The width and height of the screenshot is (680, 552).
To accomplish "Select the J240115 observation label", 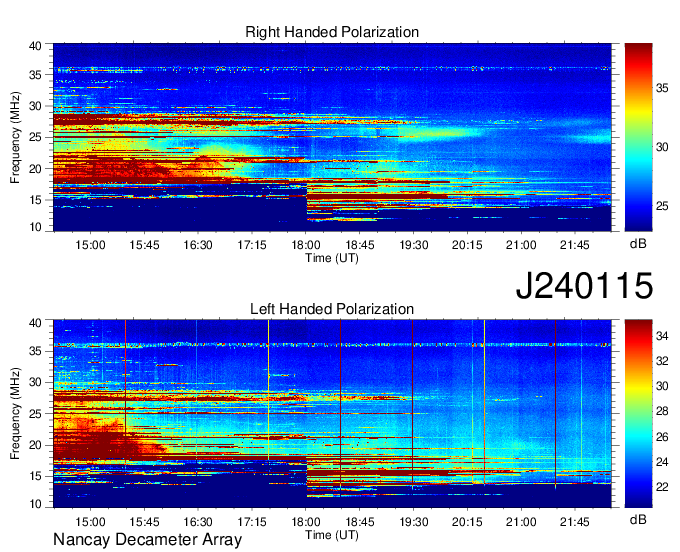I will (x=584, y=285).
